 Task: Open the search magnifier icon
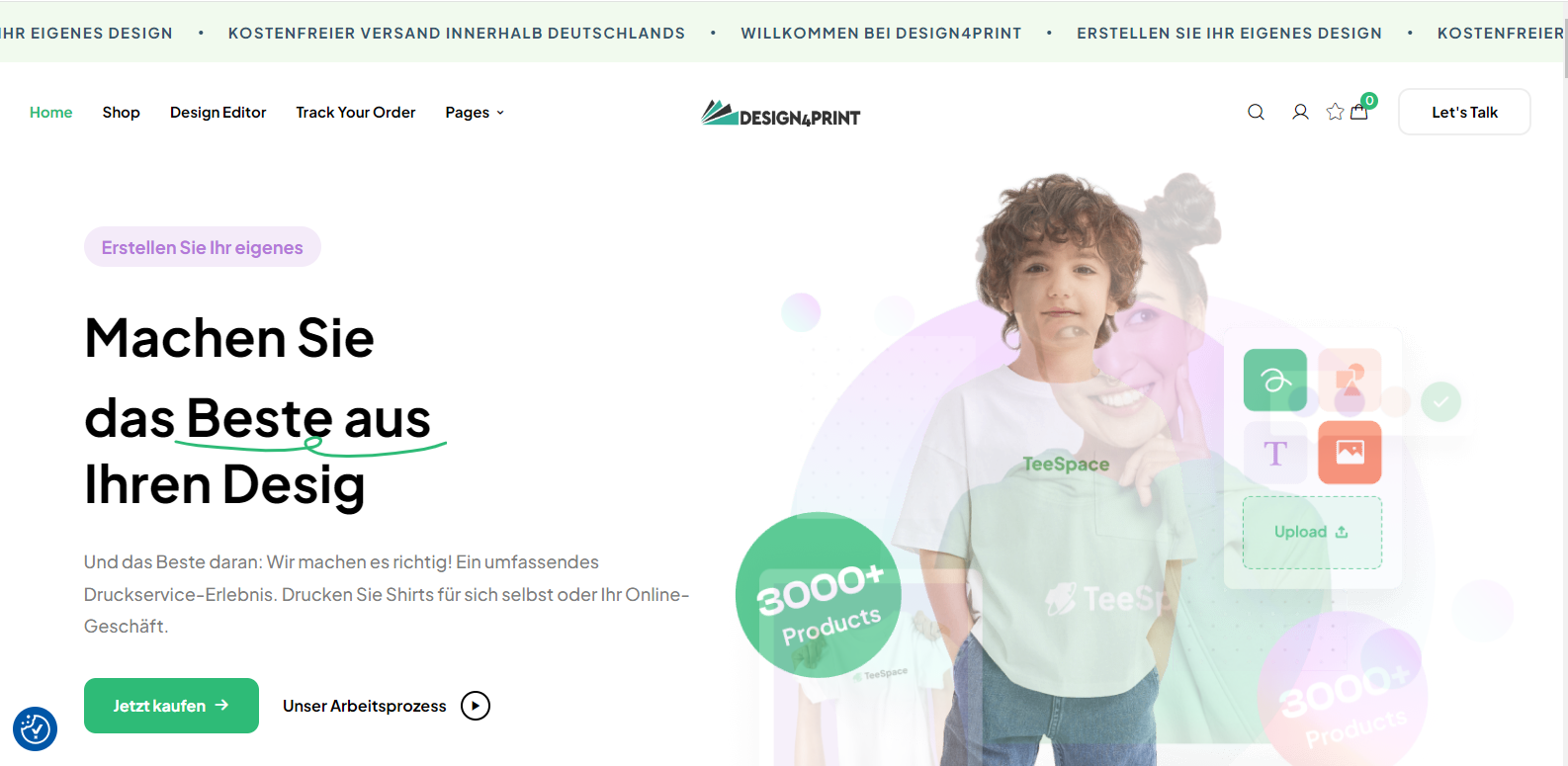click(1256, 112)
